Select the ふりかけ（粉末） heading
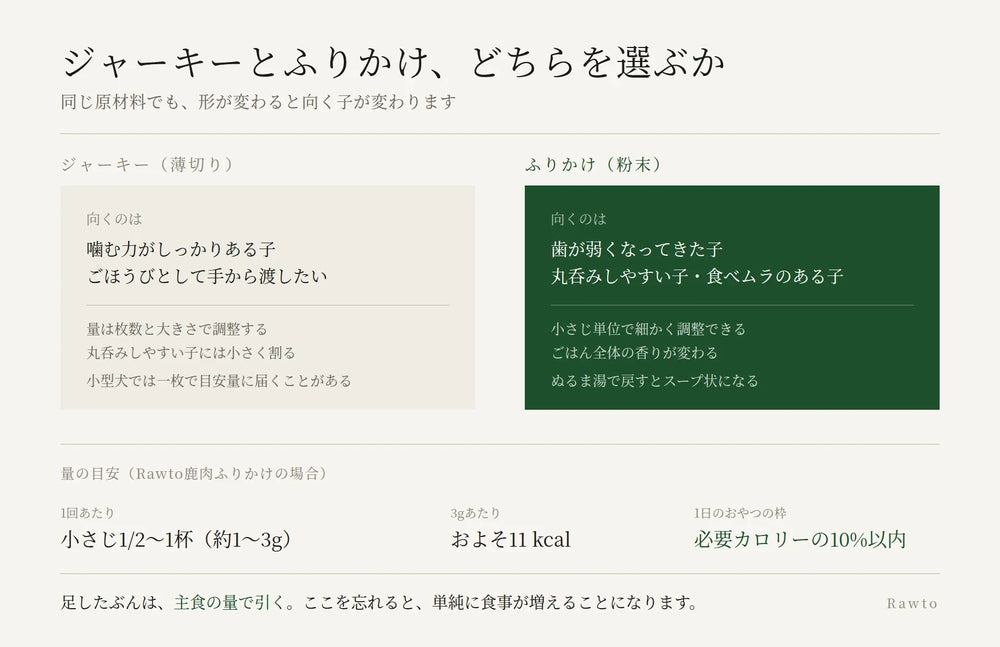Image resolution: width=1000 pixels, height=647 pixels. tap(596, 165)
